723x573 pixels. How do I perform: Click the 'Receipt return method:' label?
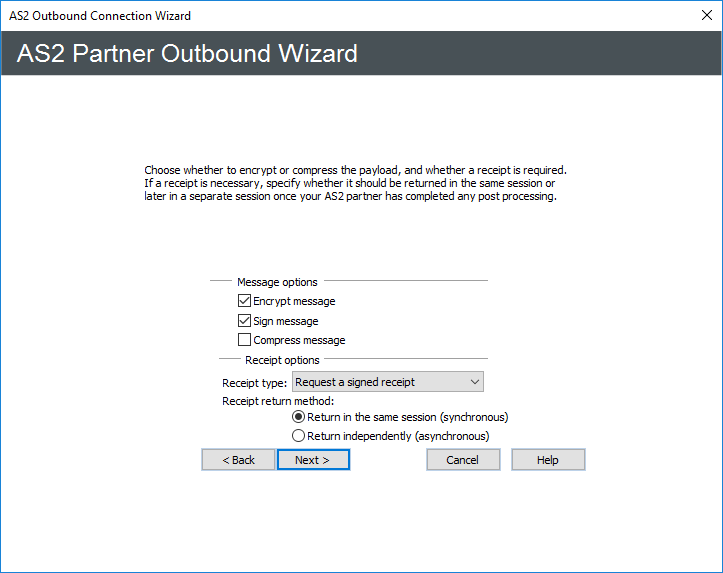[x=277, y=401]
